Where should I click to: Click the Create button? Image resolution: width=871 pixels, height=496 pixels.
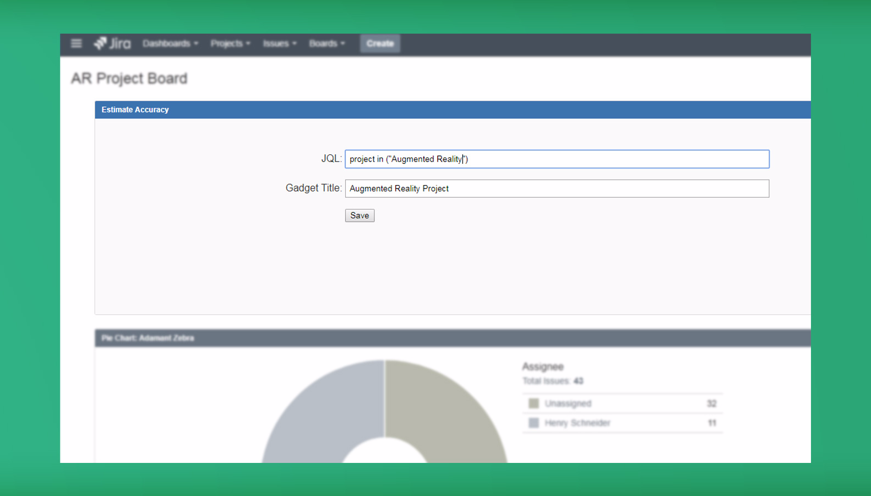(380, 43)
